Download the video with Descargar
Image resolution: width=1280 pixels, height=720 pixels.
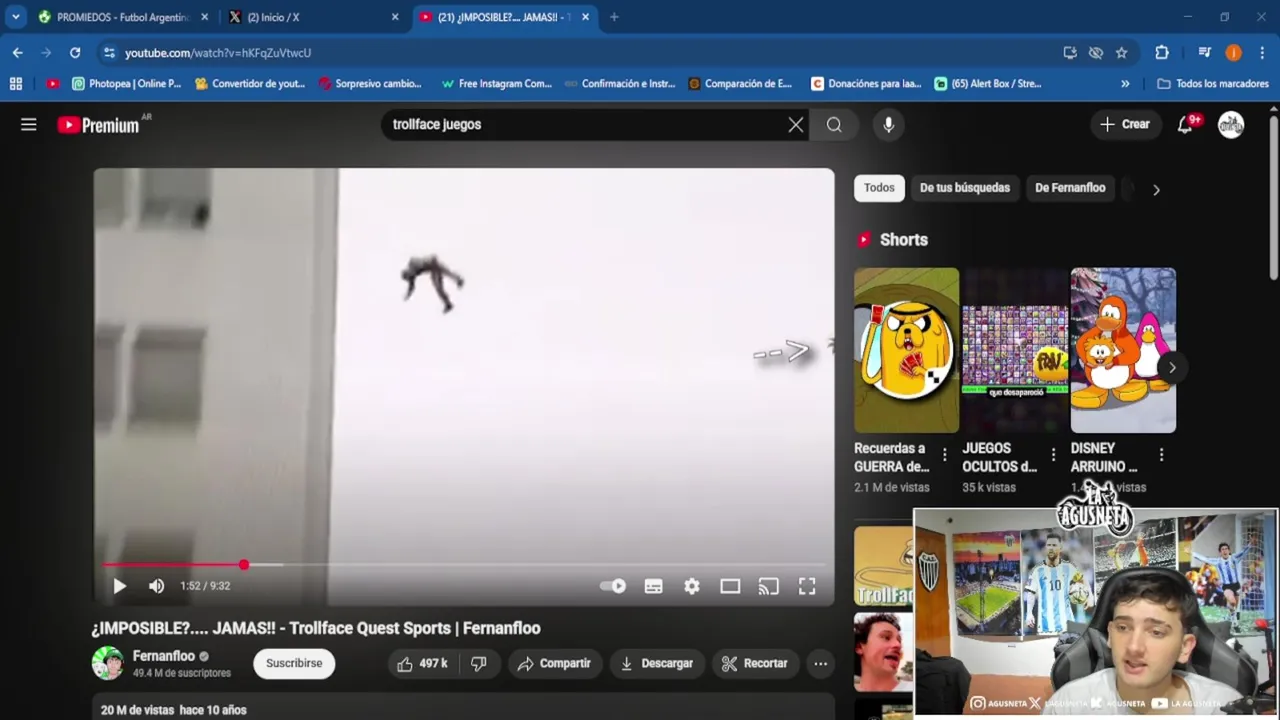point(656,663)
